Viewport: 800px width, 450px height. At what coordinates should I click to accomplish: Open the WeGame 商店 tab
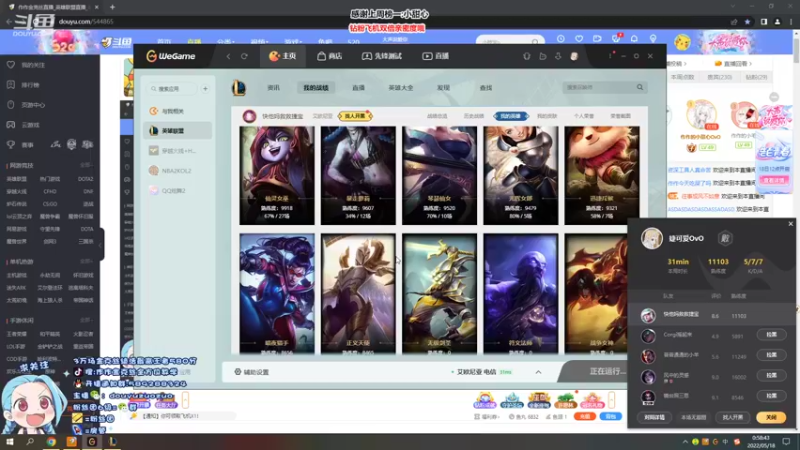point(330,56)
